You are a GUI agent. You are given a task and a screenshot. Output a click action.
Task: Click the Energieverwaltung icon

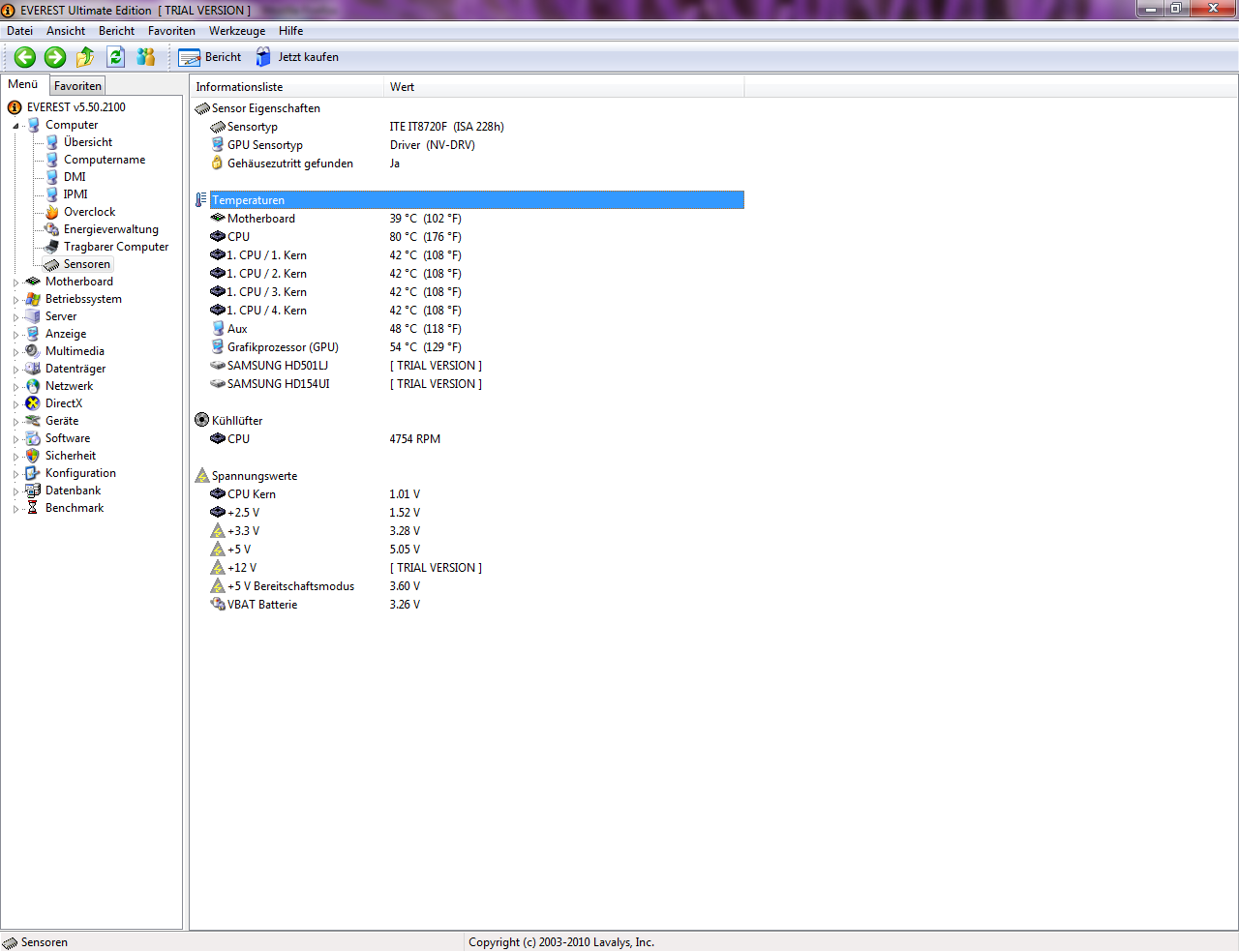pyautogui.click(x=52, y=229)
